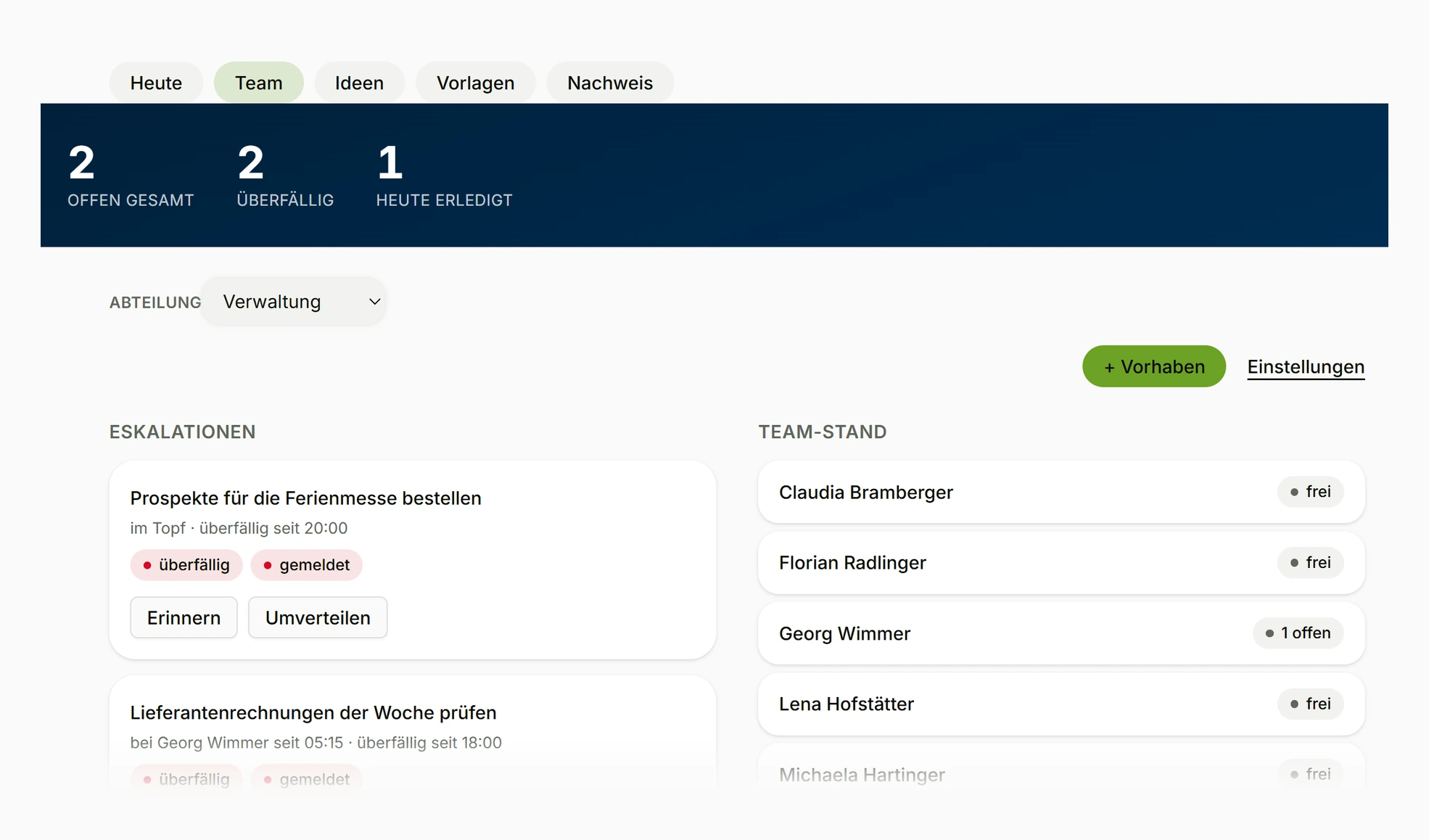The width and height of the screenshot is (1429, 840).
Task: Select team member Florian Radlinger
Action: coord(1061,563)
